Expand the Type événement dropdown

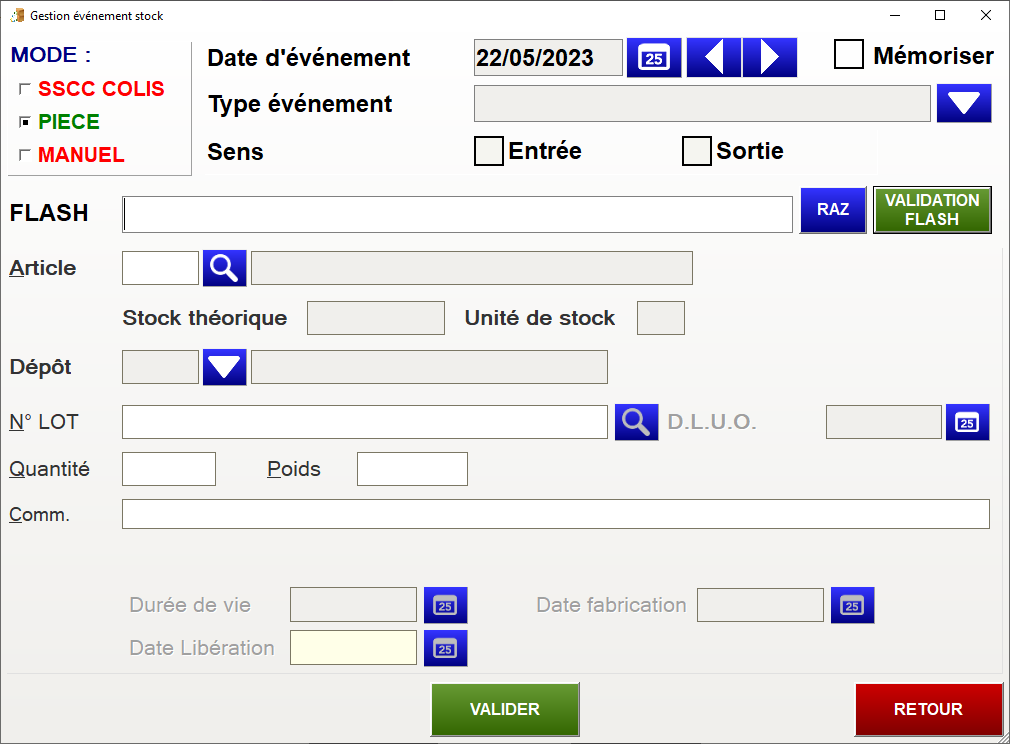point(963,103)
